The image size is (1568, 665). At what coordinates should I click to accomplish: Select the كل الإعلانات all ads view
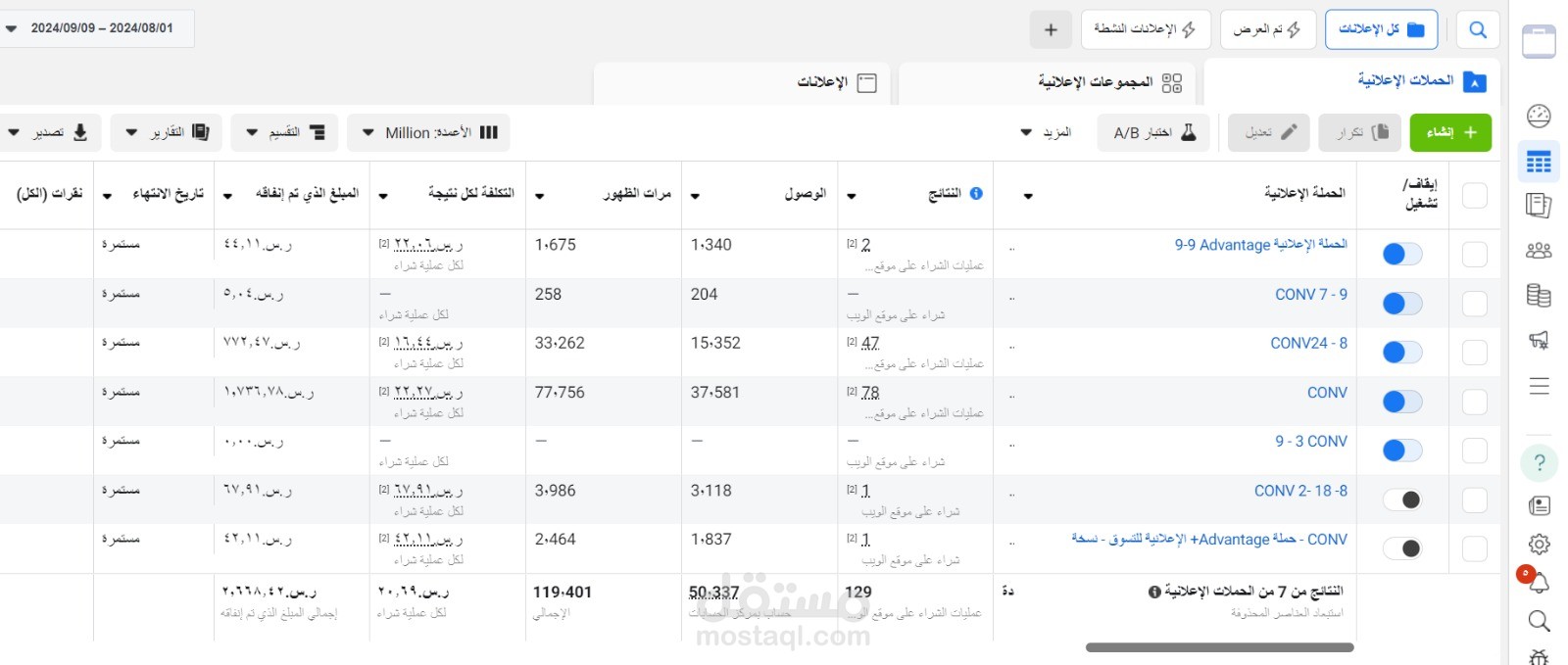click(1381, 29)
